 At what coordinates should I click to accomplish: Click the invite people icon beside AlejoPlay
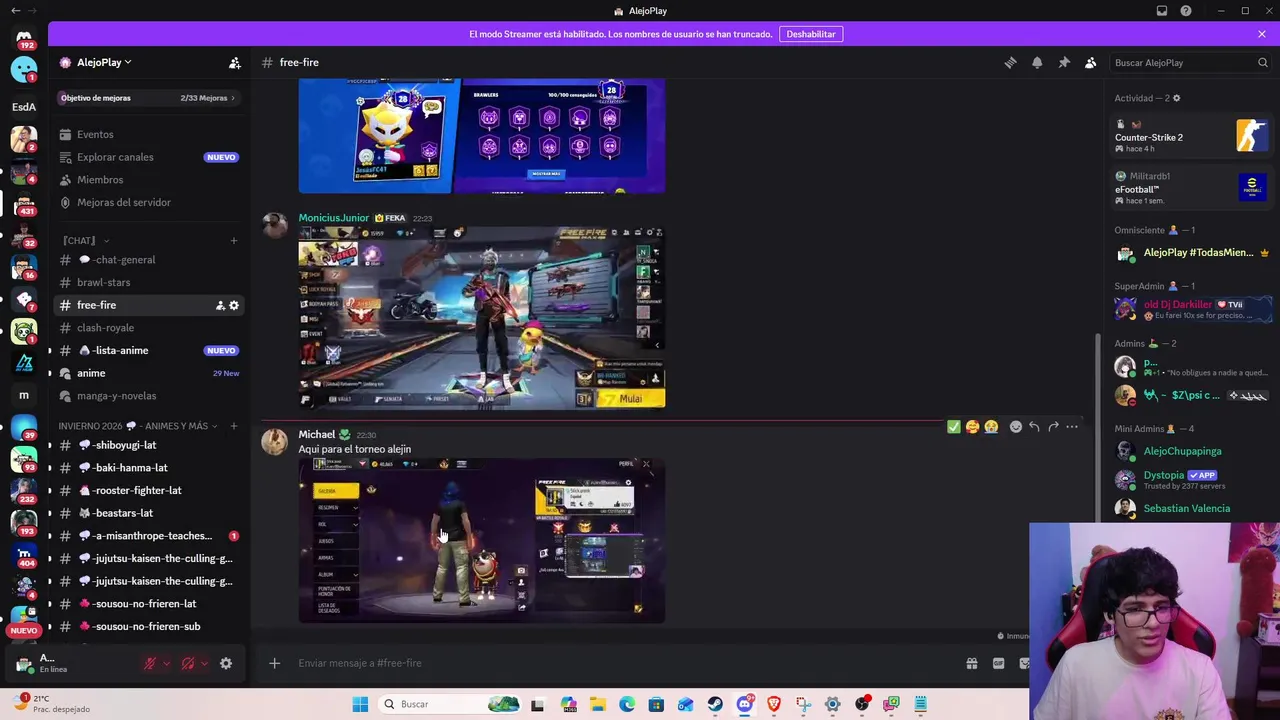[x=234, y=62]
